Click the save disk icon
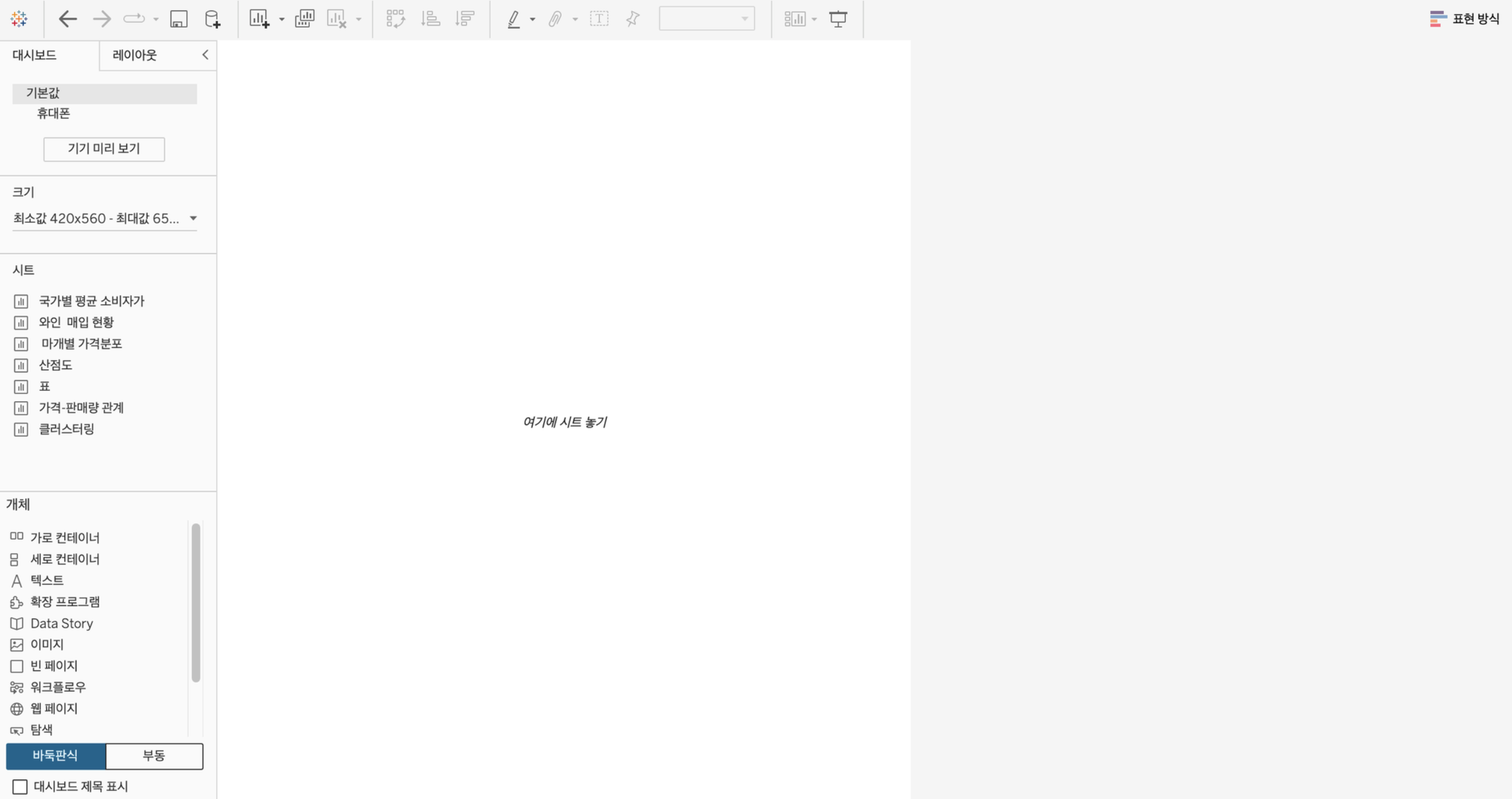This screenshot has width=1512, height=799. pos(179,19)
